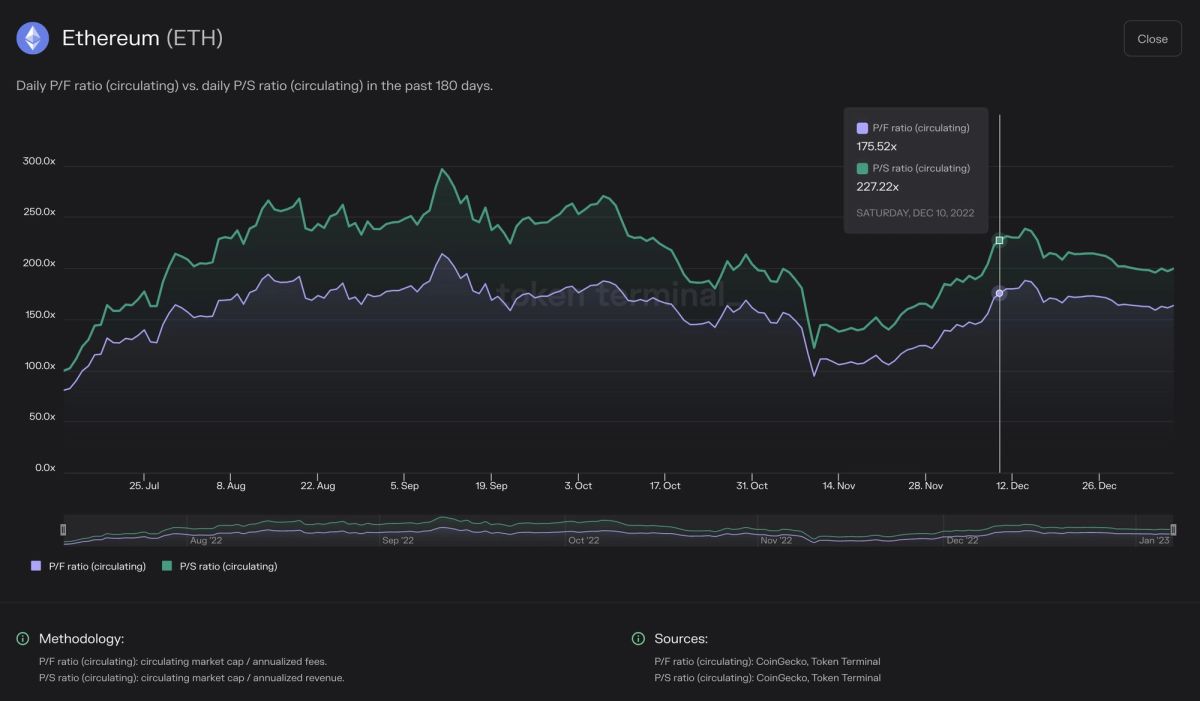The height and width of the screenshot is (701, 1200).
Task: Click the left handle of the range navigator
Action: [x=63, y=529]
